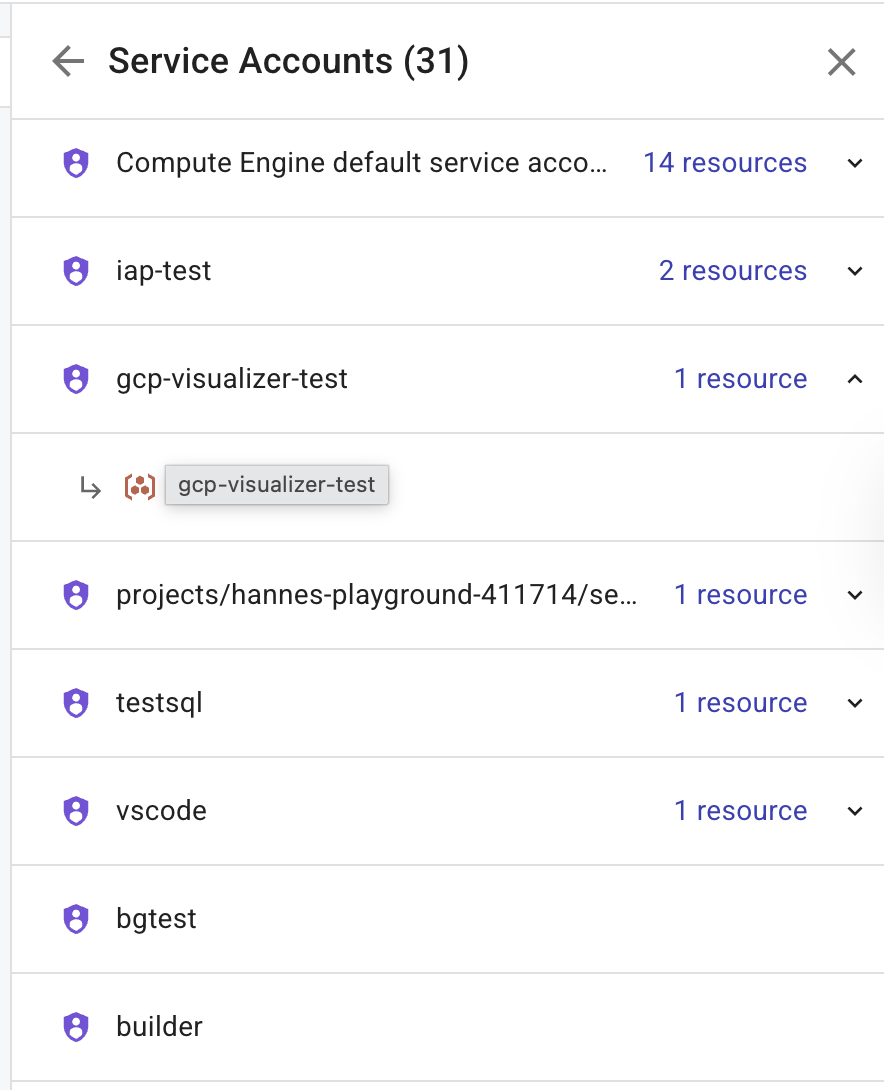
Task: Open the 2 resources link for iap-test
Action: [x=733, y=271]
